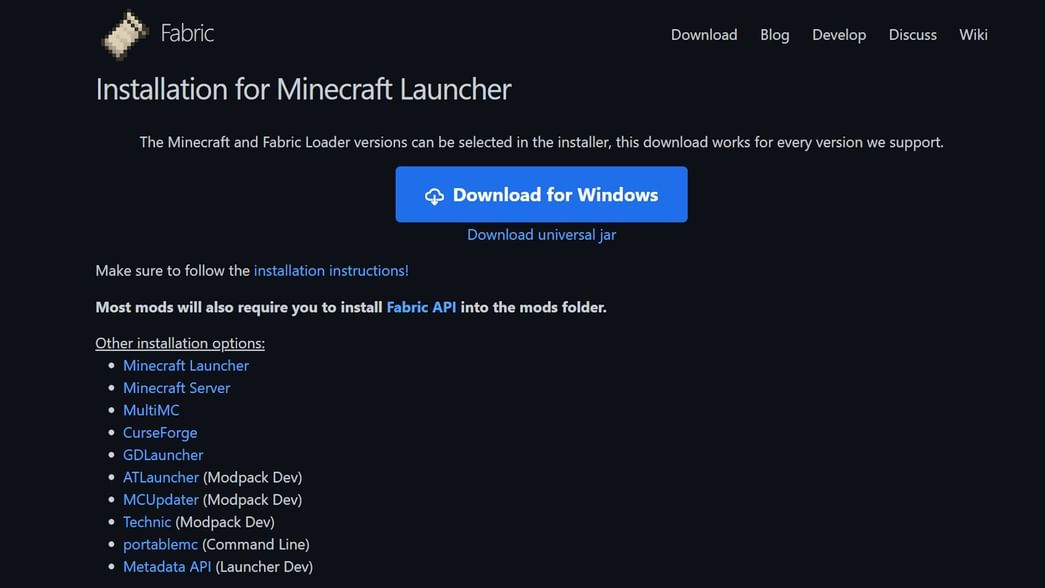
Task: Open the Minecraft Server install guide
Action: click(176, 387)
